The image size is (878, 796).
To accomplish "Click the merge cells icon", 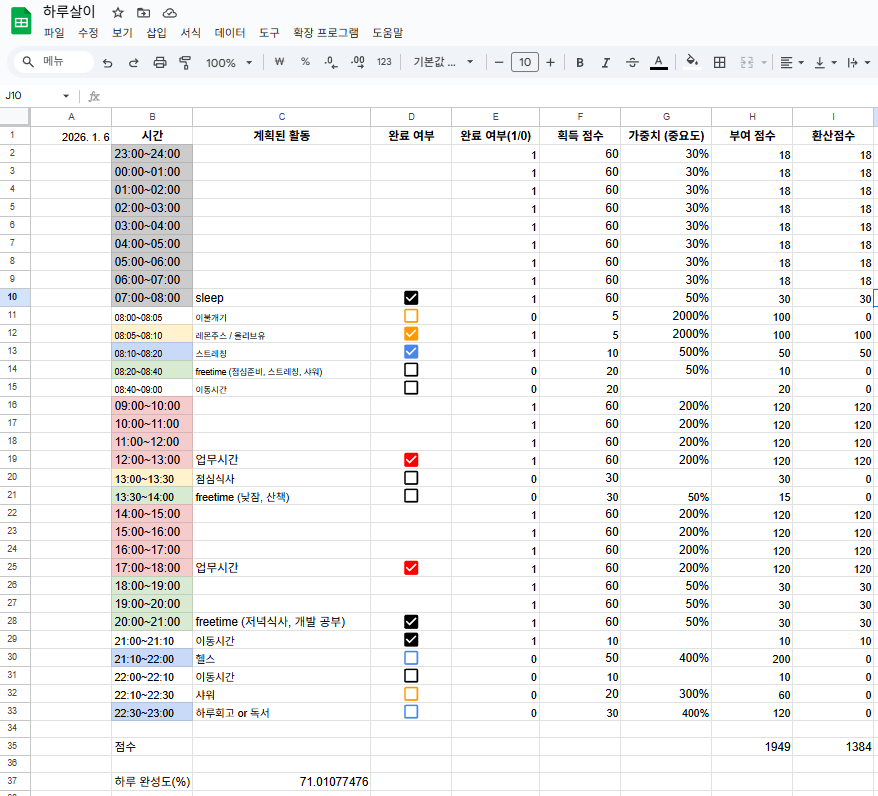I will pos(747,63).
